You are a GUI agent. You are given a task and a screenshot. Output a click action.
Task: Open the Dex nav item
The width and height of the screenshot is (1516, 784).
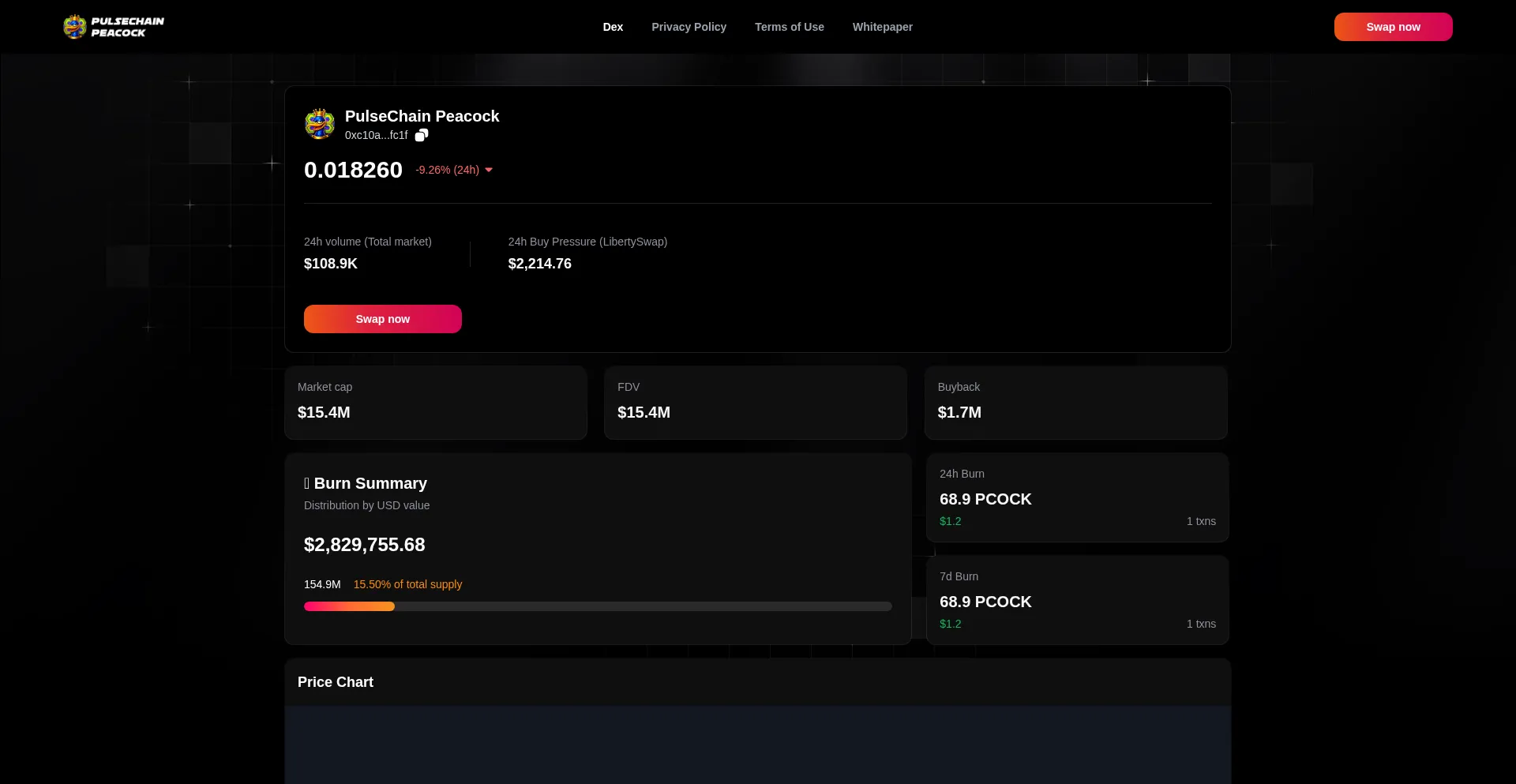click(613, 27)
